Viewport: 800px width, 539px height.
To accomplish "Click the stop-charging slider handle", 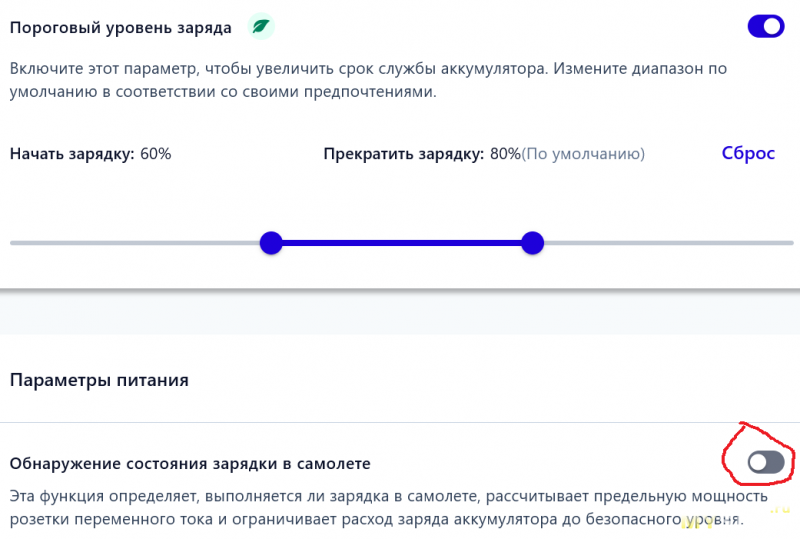I will pyautogui.click(x=532, y=243).
